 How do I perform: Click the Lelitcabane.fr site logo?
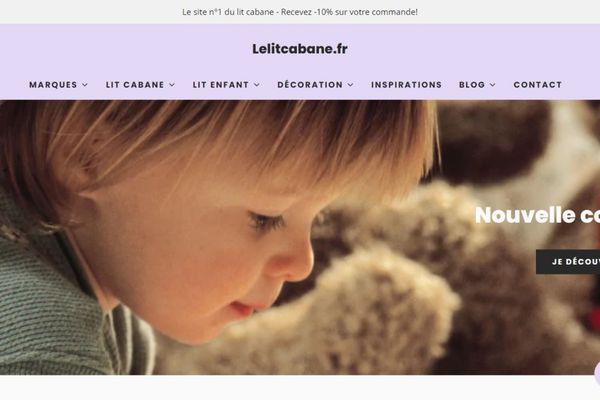point(300,49)
